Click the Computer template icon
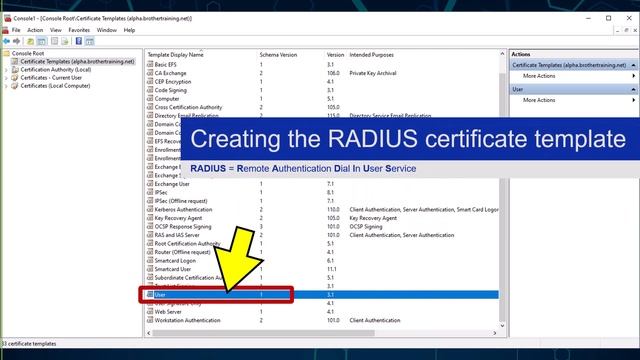 150,99
